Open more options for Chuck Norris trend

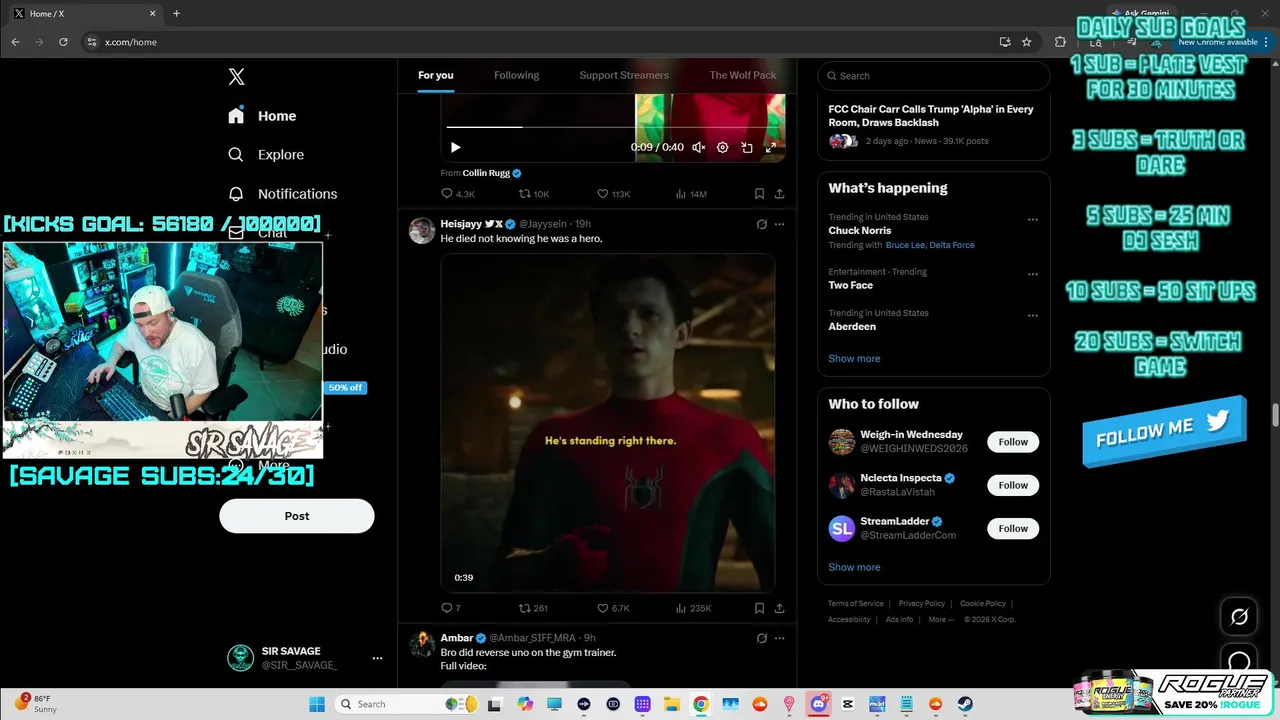click(x=1033, y=220)
